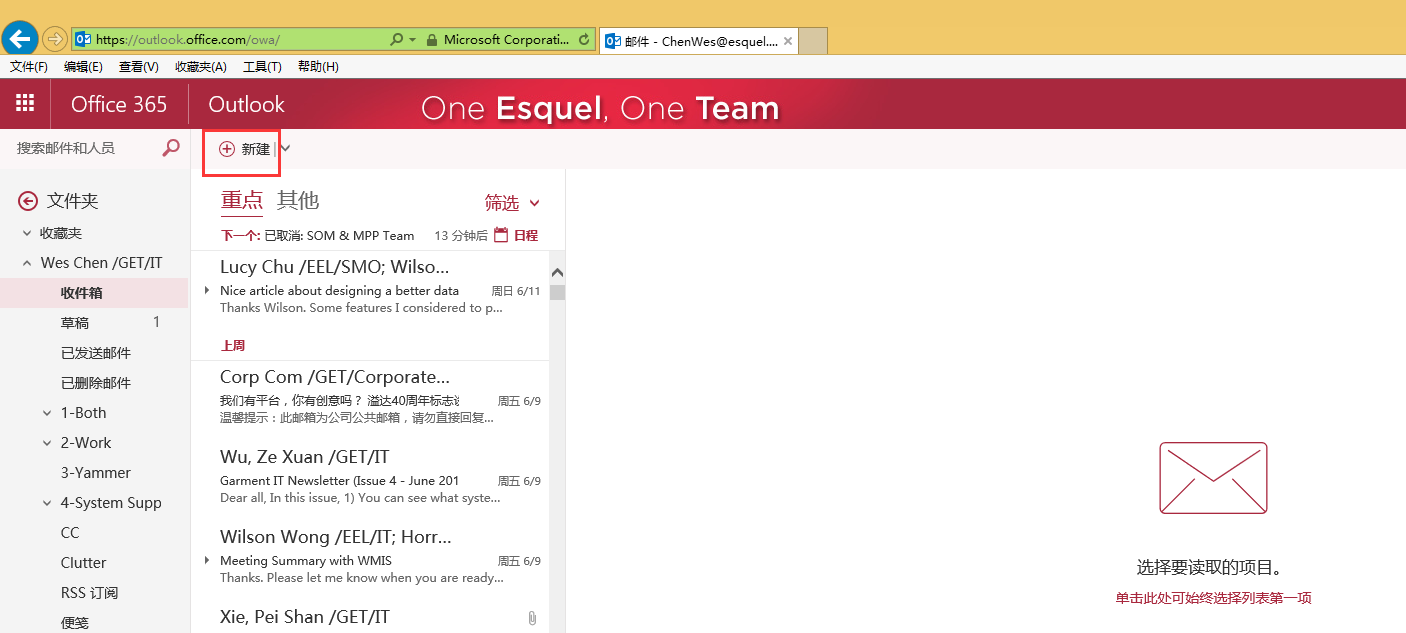
Task: Expand the 4-System Supp folder
Action: pyautogui.click(x=47, y=503)
